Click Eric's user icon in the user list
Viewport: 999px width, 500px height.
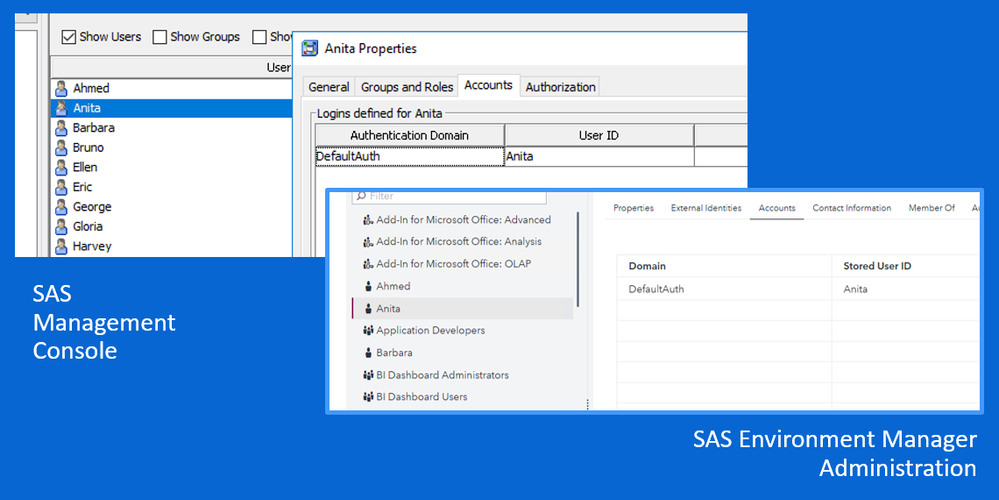pos(61,187)
